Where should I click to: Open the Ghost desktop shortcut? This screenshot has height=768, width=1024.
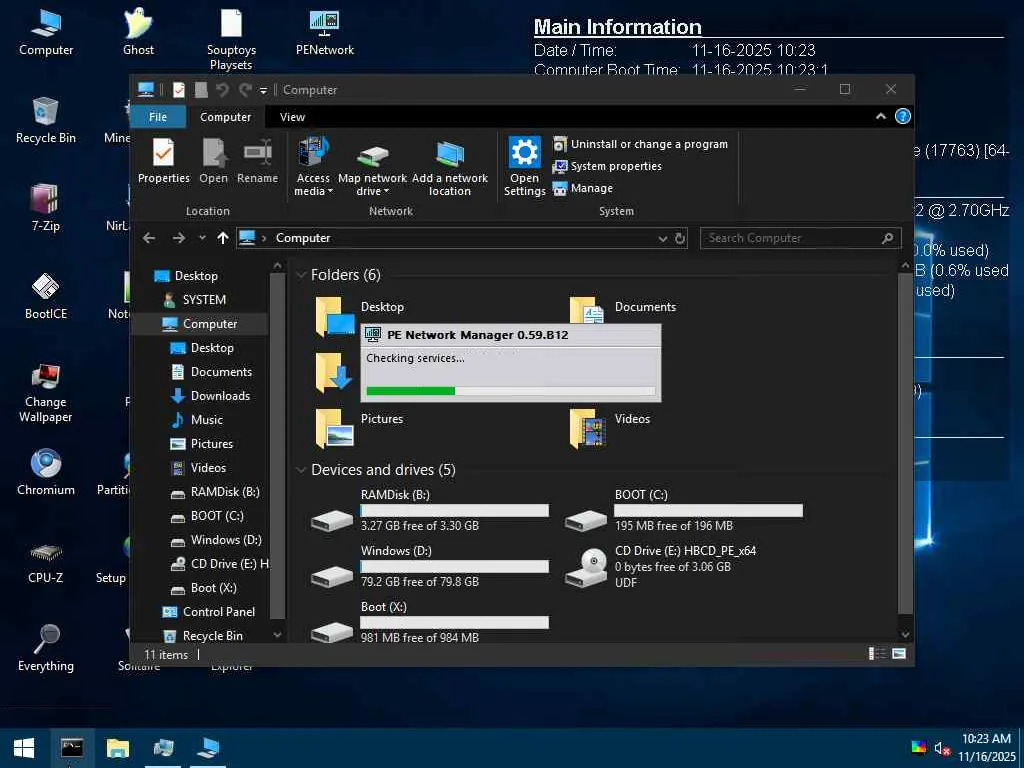coord(138,33)
